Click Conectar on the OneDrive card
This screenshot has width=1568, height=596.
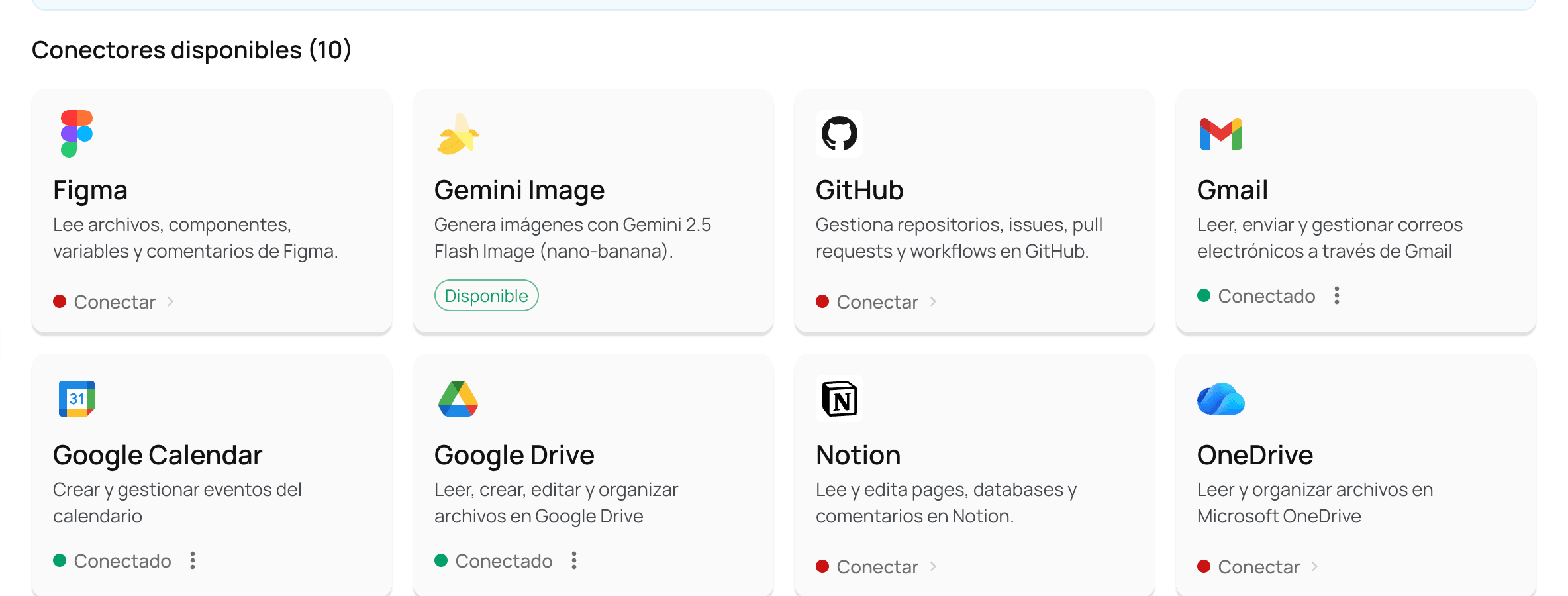click(x=1259, y=567)
